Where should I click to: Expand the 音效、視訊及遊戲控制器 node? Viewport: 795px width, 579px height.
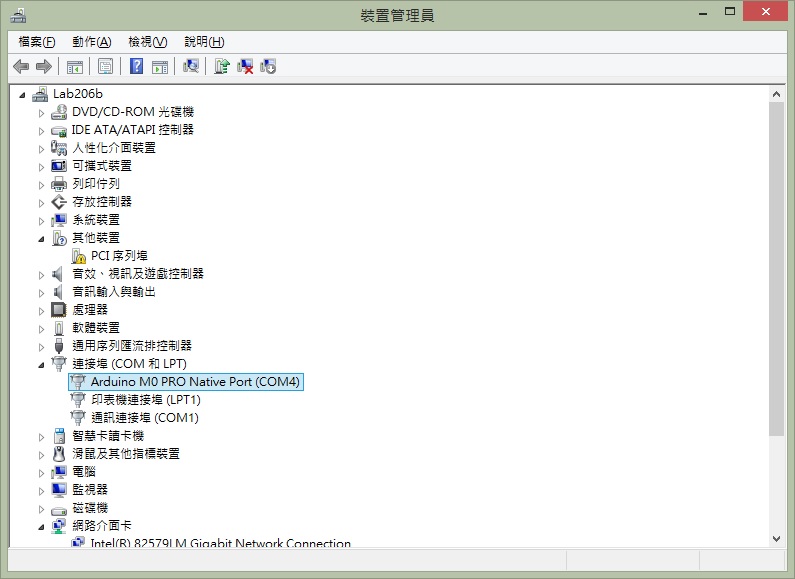[42, 275]
